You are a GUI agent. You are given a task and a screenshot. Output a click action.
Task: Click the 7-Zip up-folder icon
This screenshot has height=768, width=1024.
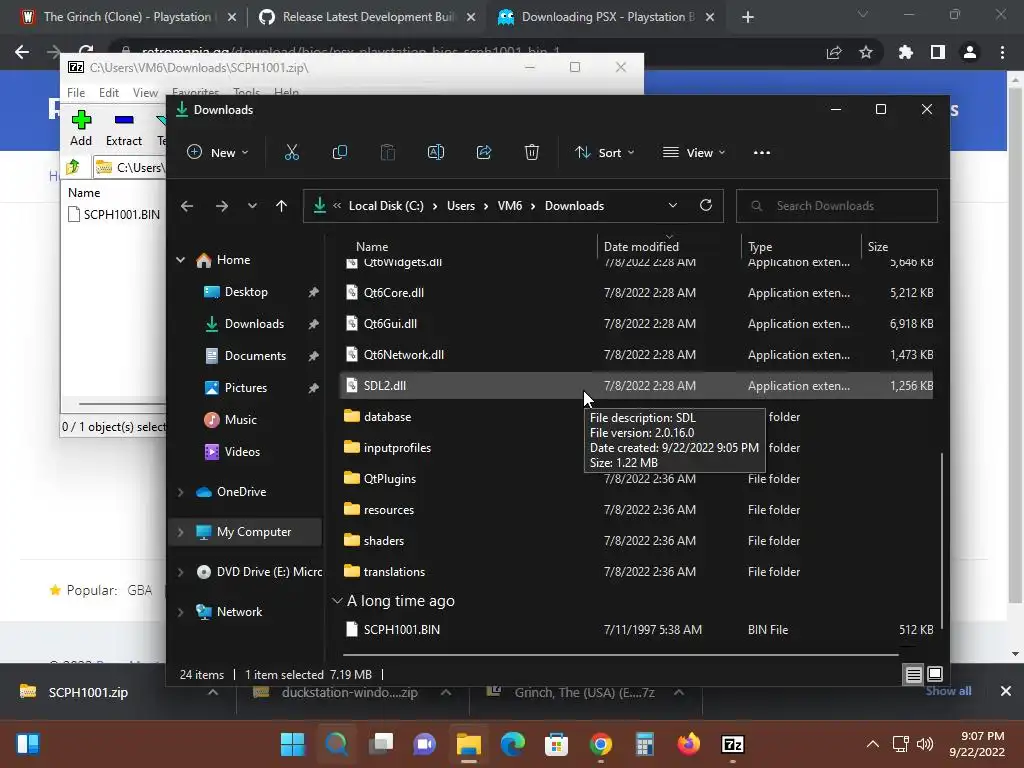click(72, 167)
